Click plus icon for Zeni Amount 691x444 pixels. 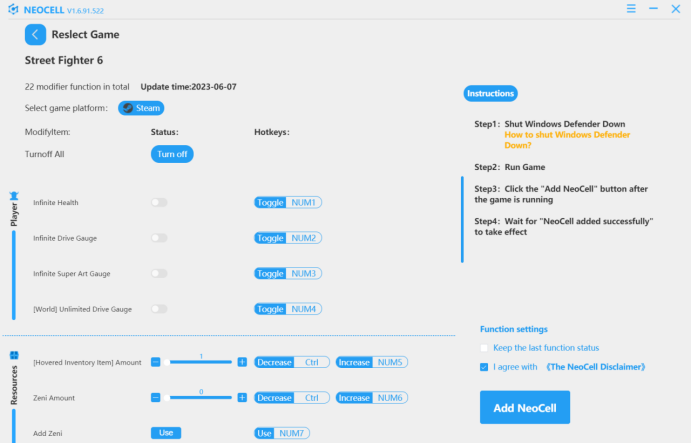[242, 398]
